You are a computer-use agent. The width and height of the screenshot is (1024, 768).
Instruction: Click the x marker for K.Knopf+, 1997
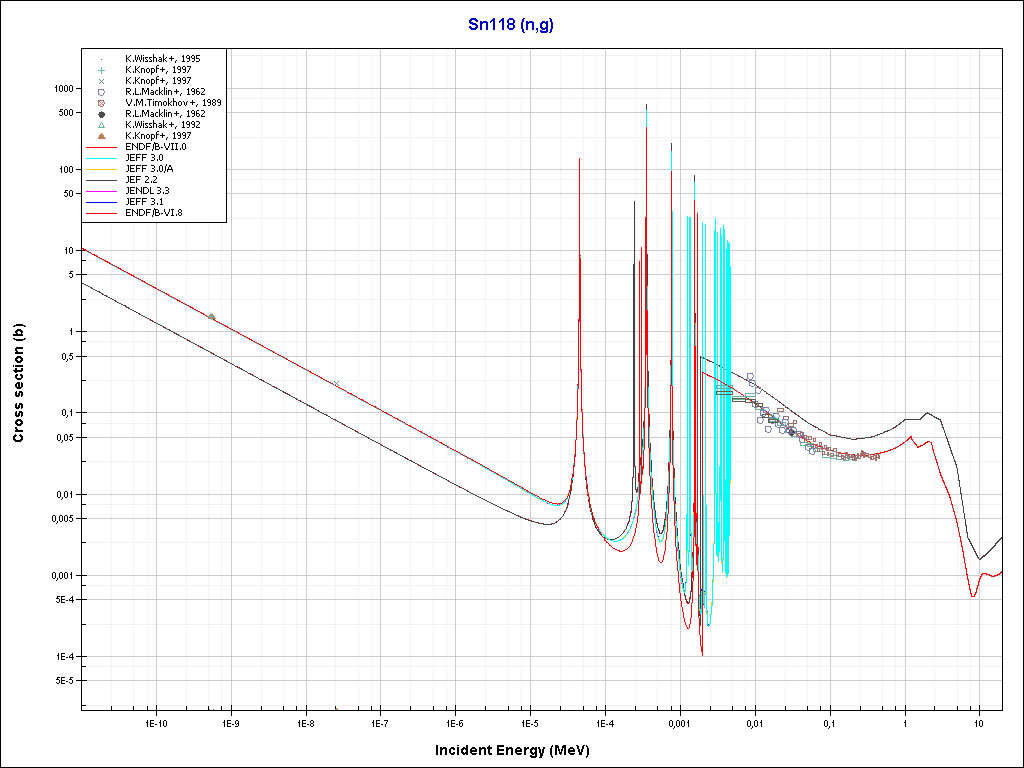coord(102,81)
